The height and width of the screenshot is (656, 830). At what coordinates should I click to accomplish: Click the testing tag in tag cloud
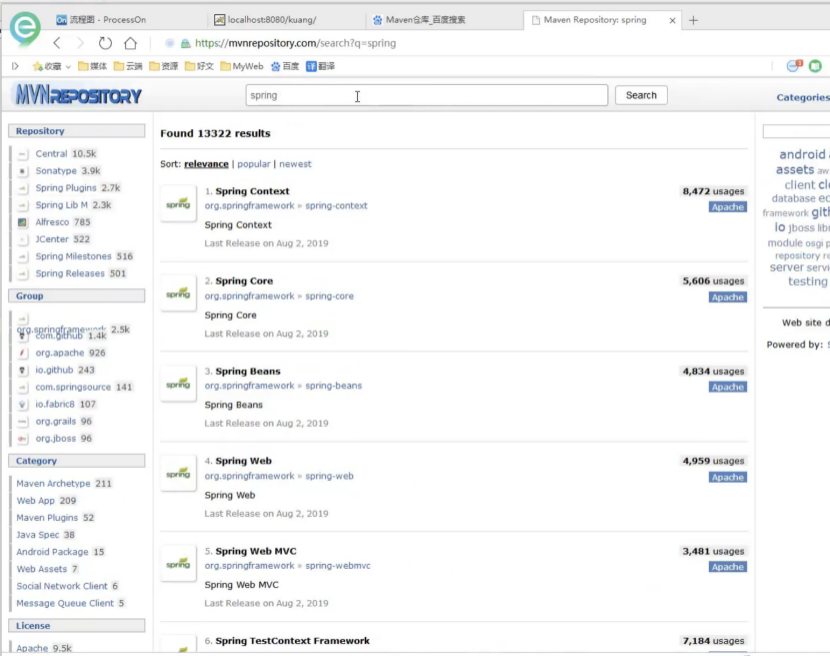[x=807, y=282]
